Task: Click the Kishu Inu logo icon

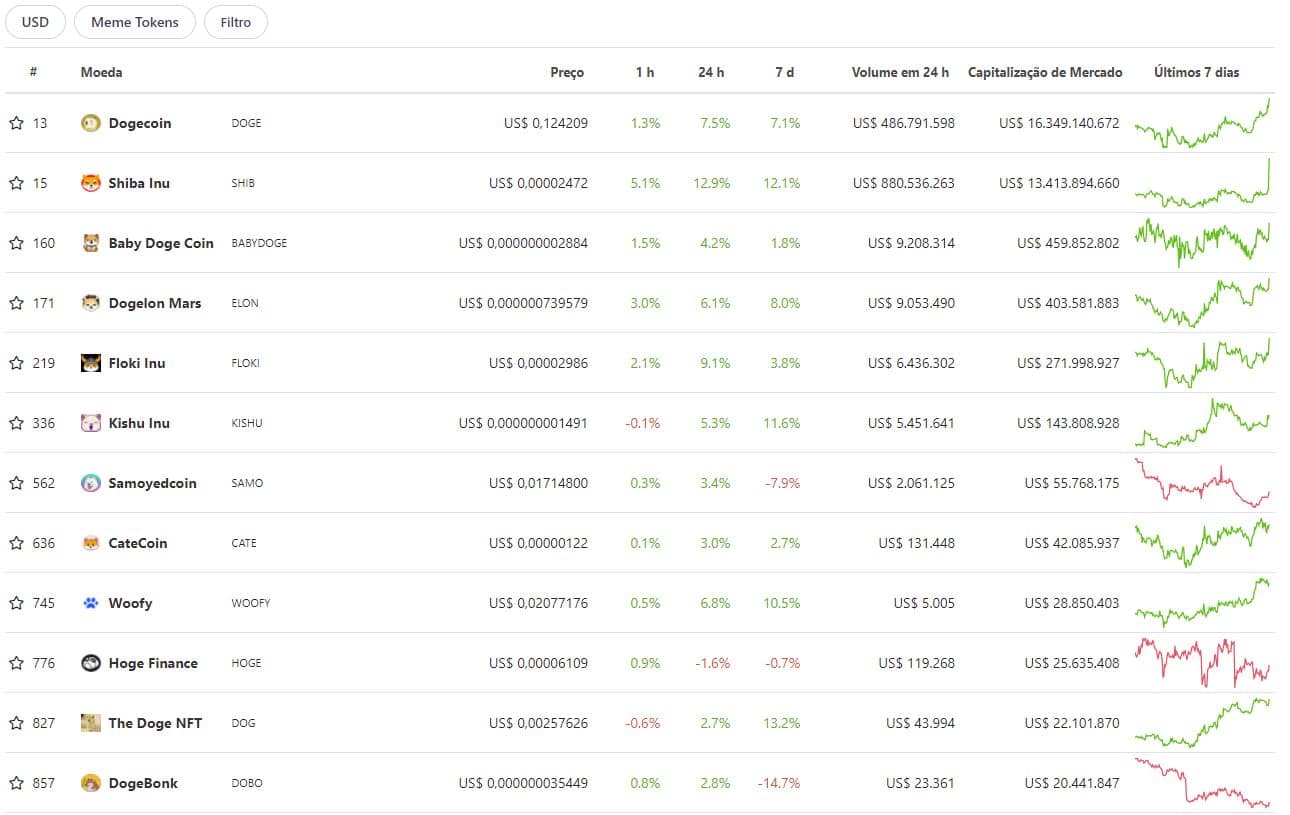Action: pos(91,423)
